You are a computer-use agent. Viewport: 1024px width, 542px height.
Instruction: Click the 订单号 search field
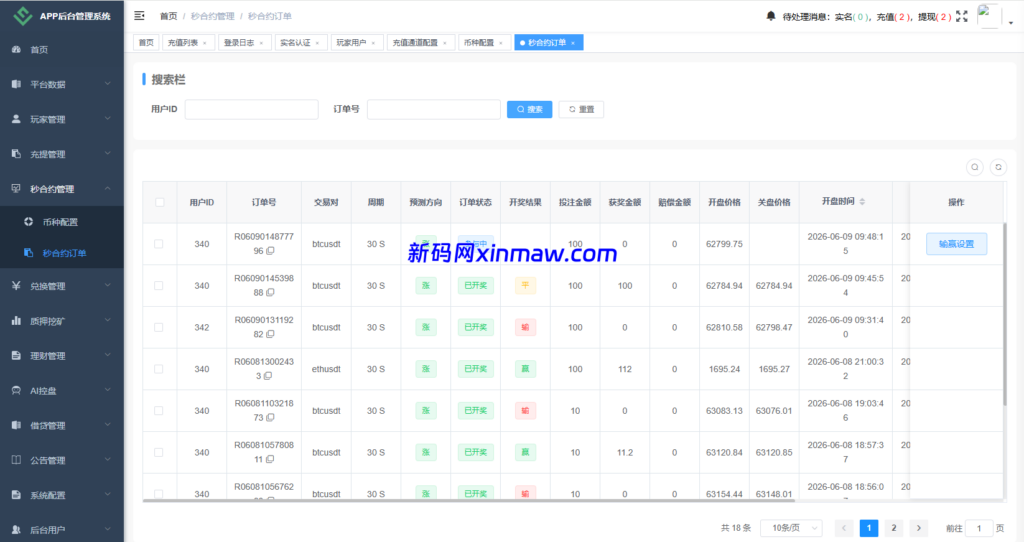click(x=434, y=109)
